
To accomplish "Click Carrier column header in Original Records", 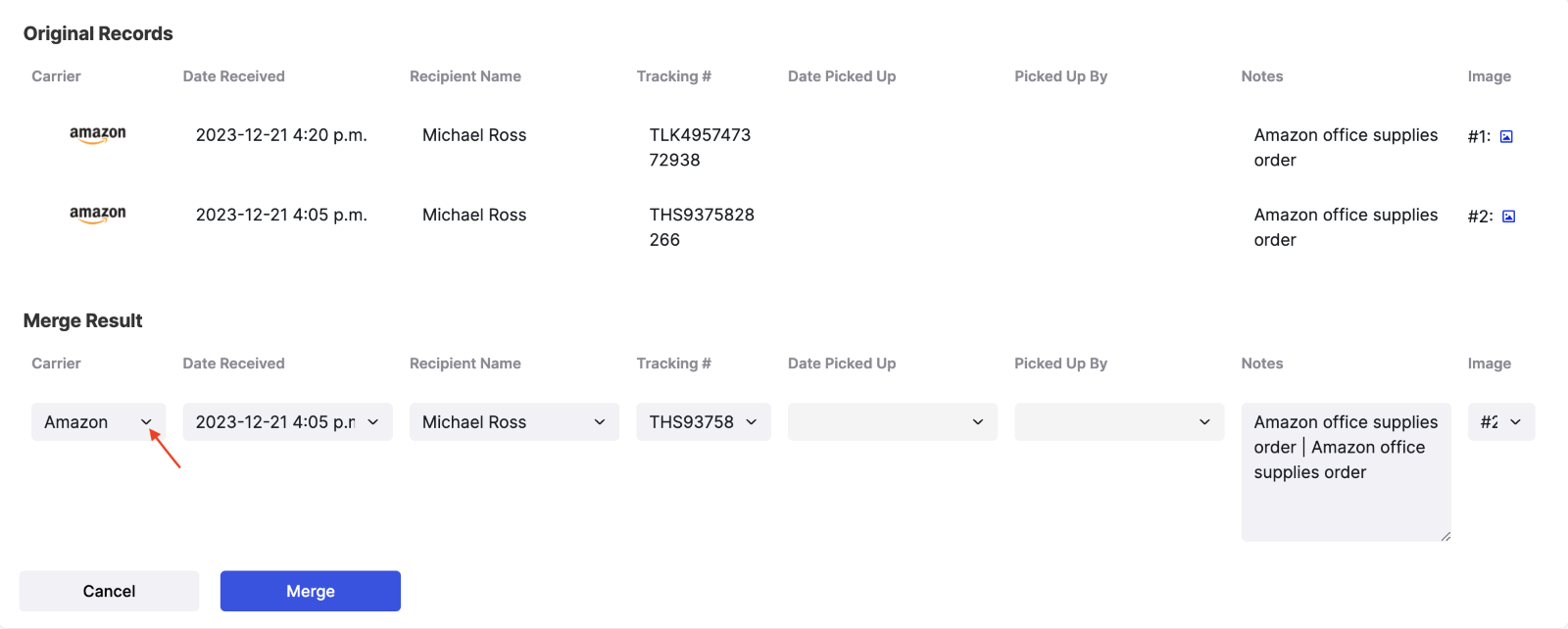I will 56,76.
